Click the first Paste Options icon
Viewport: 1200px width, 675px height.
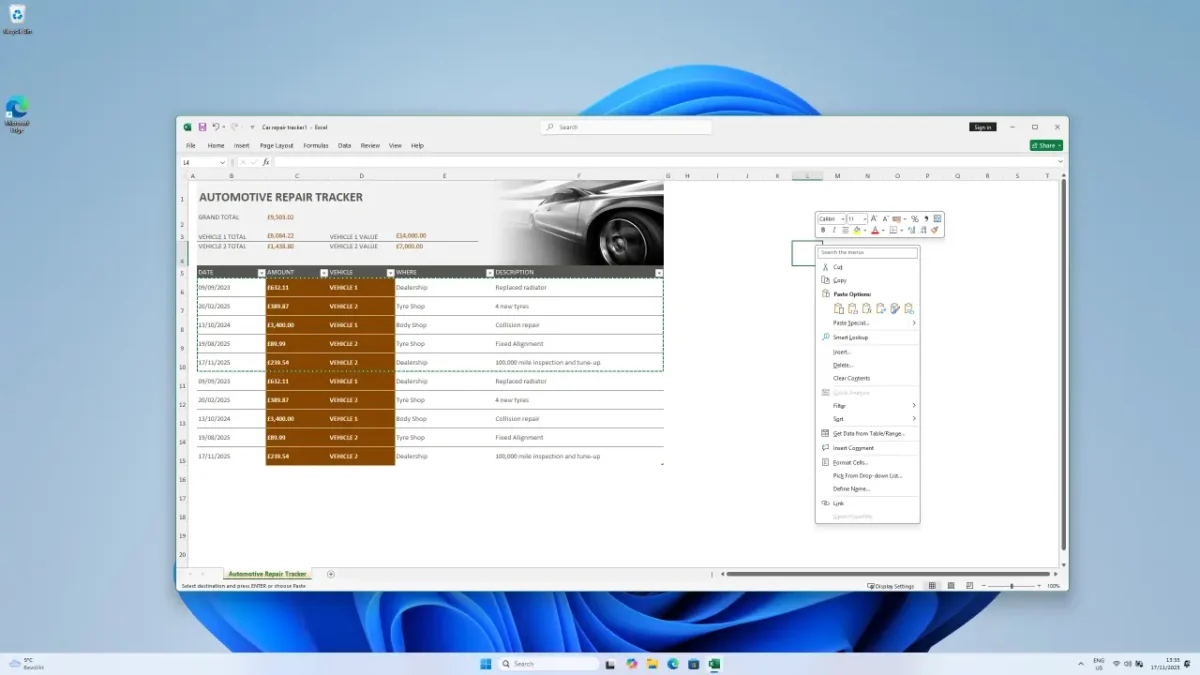pyautogui.click(x=838, y=309)
